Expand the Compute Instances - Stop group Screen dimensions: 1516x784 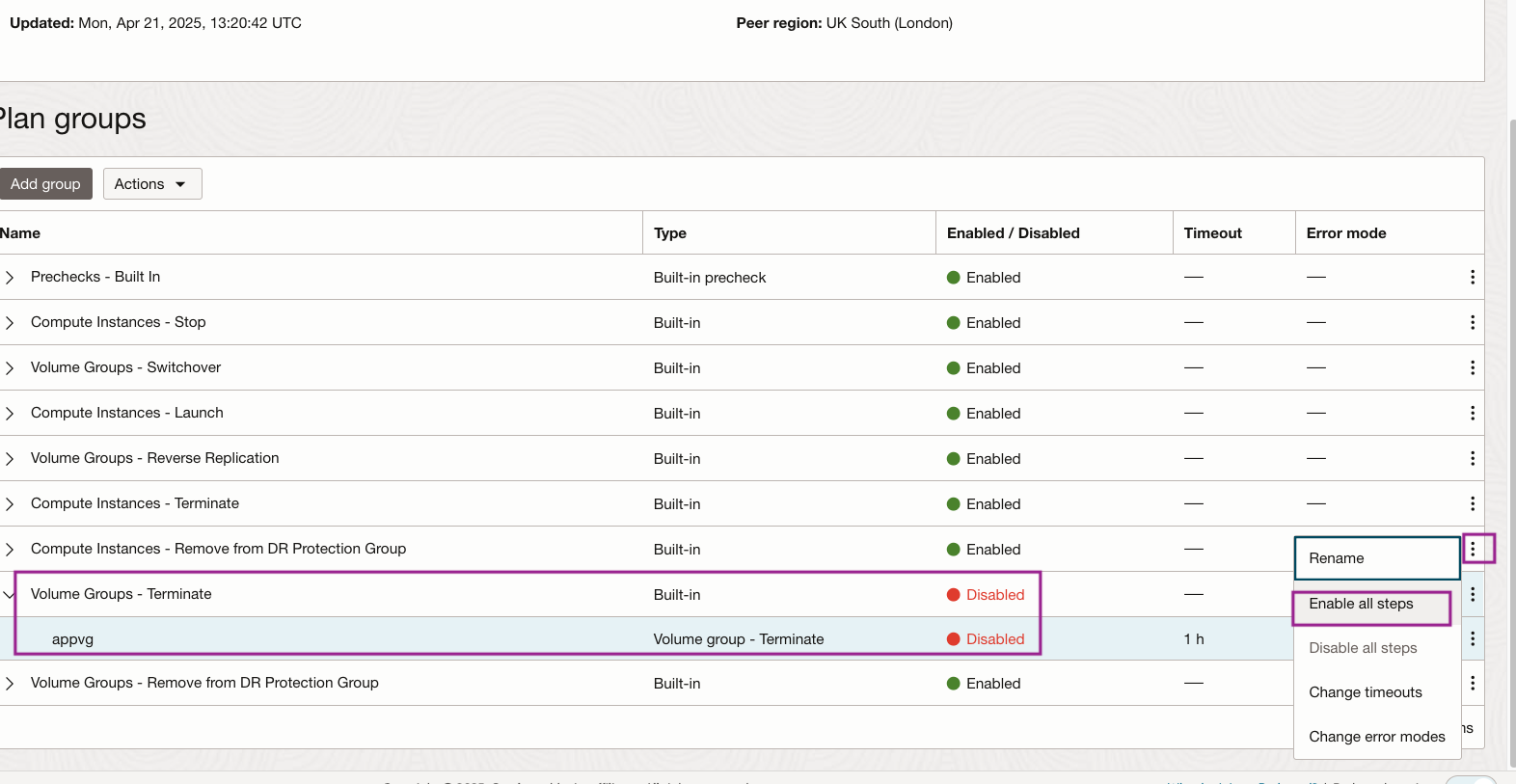pyautogui.click(x=10, y=323)
